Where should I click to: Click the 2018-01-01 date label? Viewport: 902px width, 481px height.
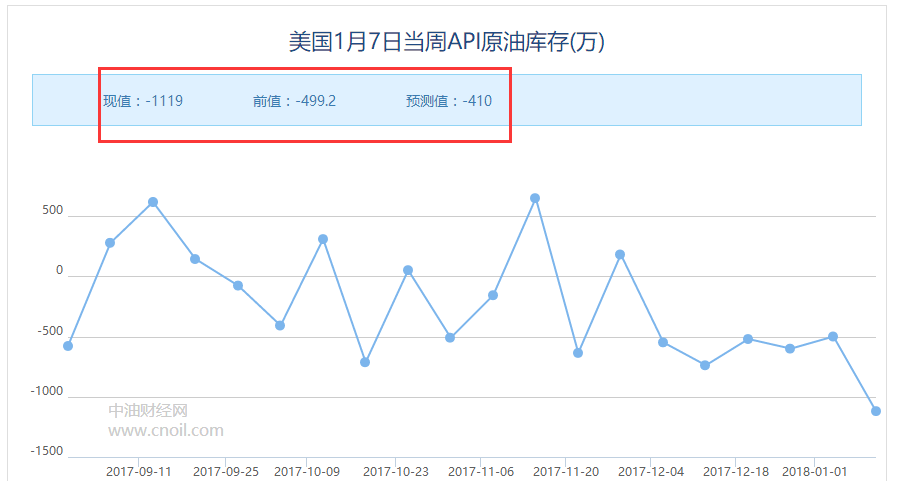815,471
